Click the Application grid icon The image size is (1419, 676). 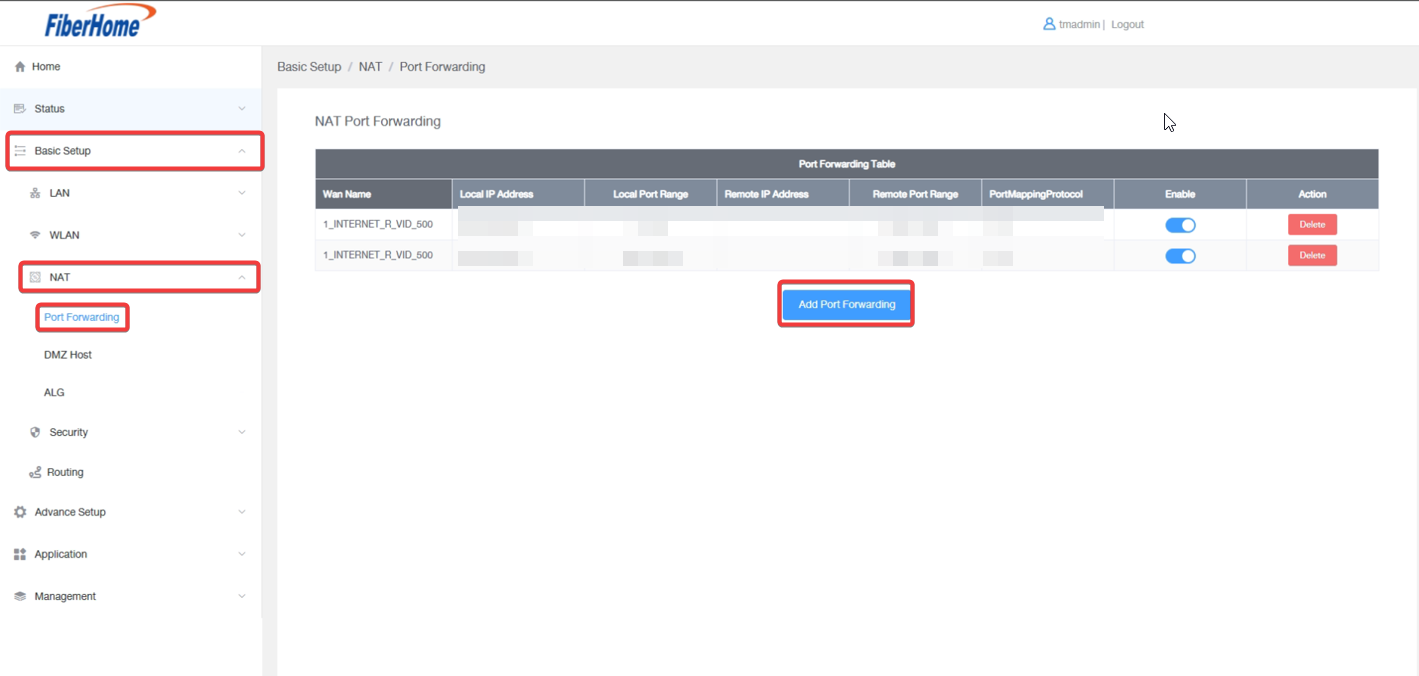click(19, 554)
